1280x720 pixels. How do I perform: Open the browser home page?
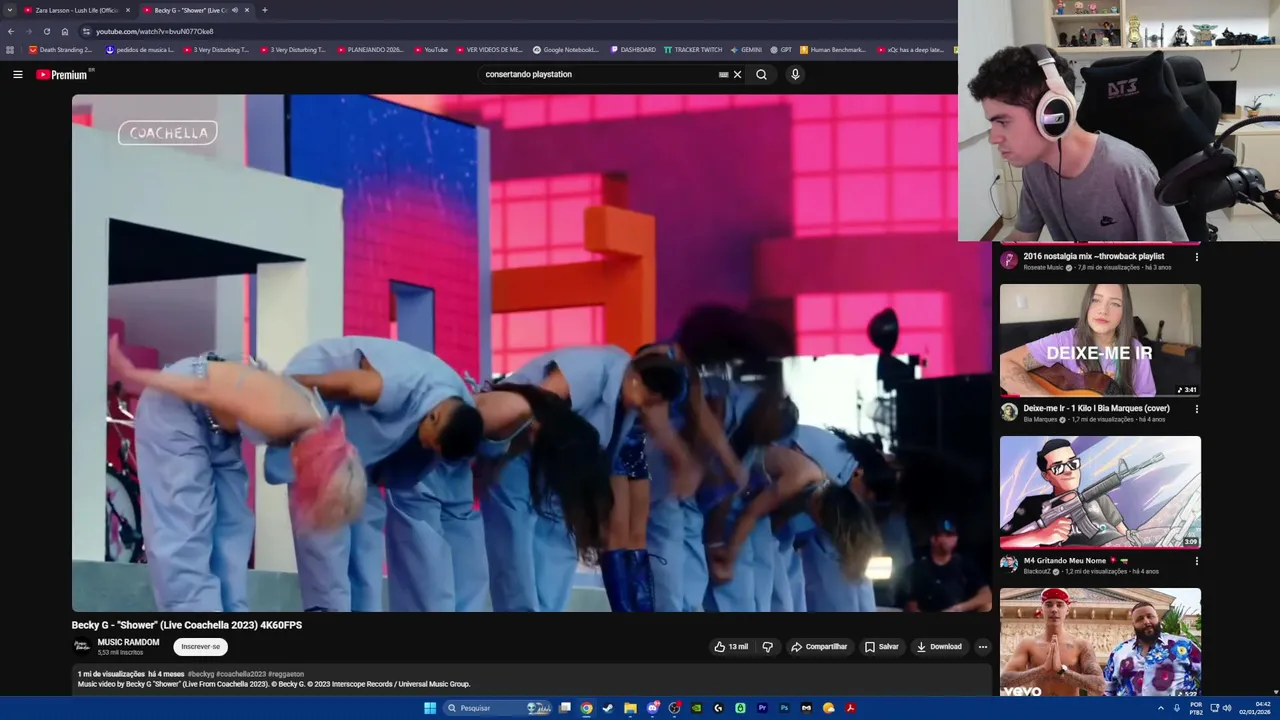[x=65, y=31]
